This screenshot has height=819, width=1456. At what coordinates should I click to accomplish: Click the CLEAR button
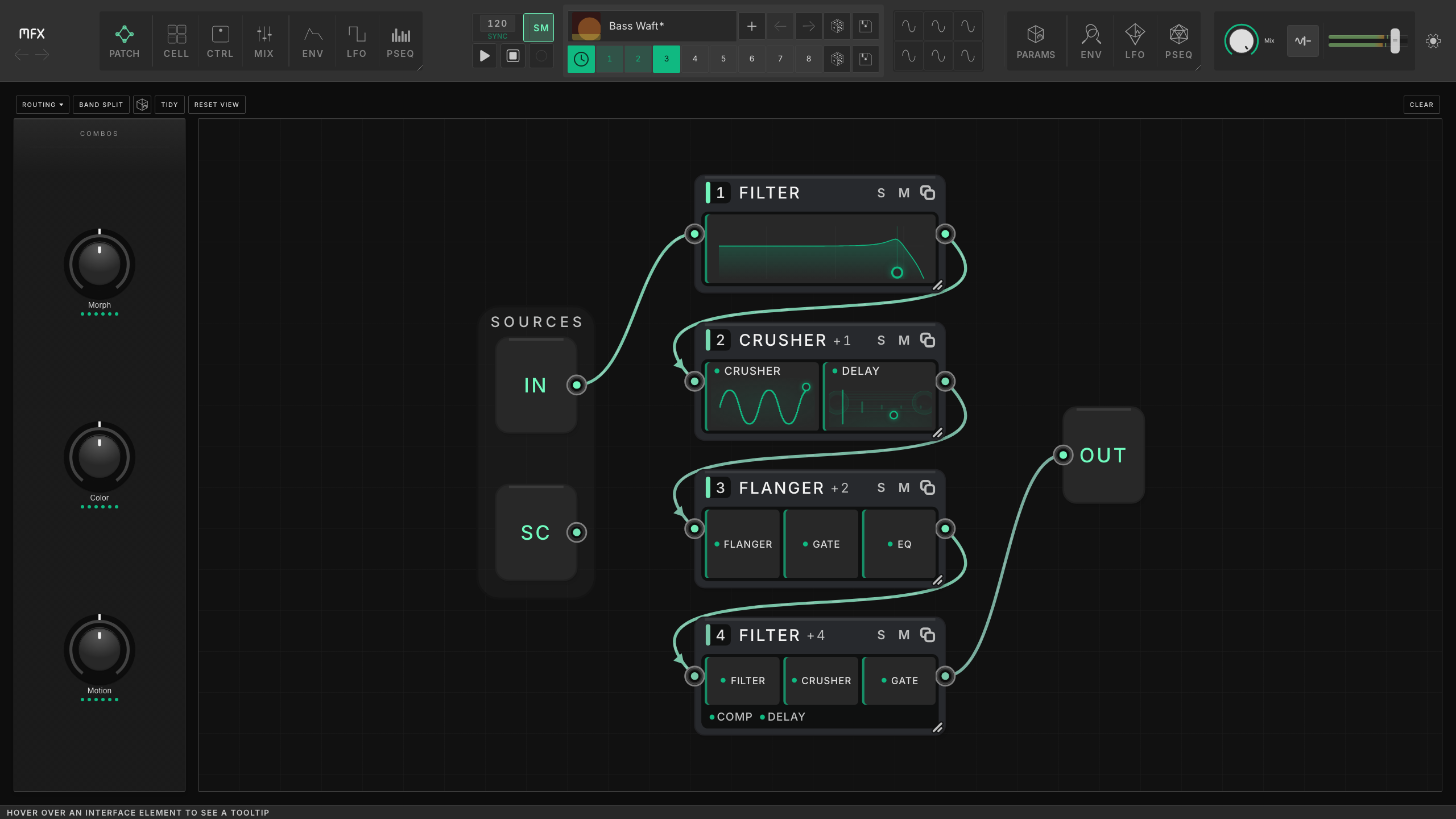[x=1421, y=105]
